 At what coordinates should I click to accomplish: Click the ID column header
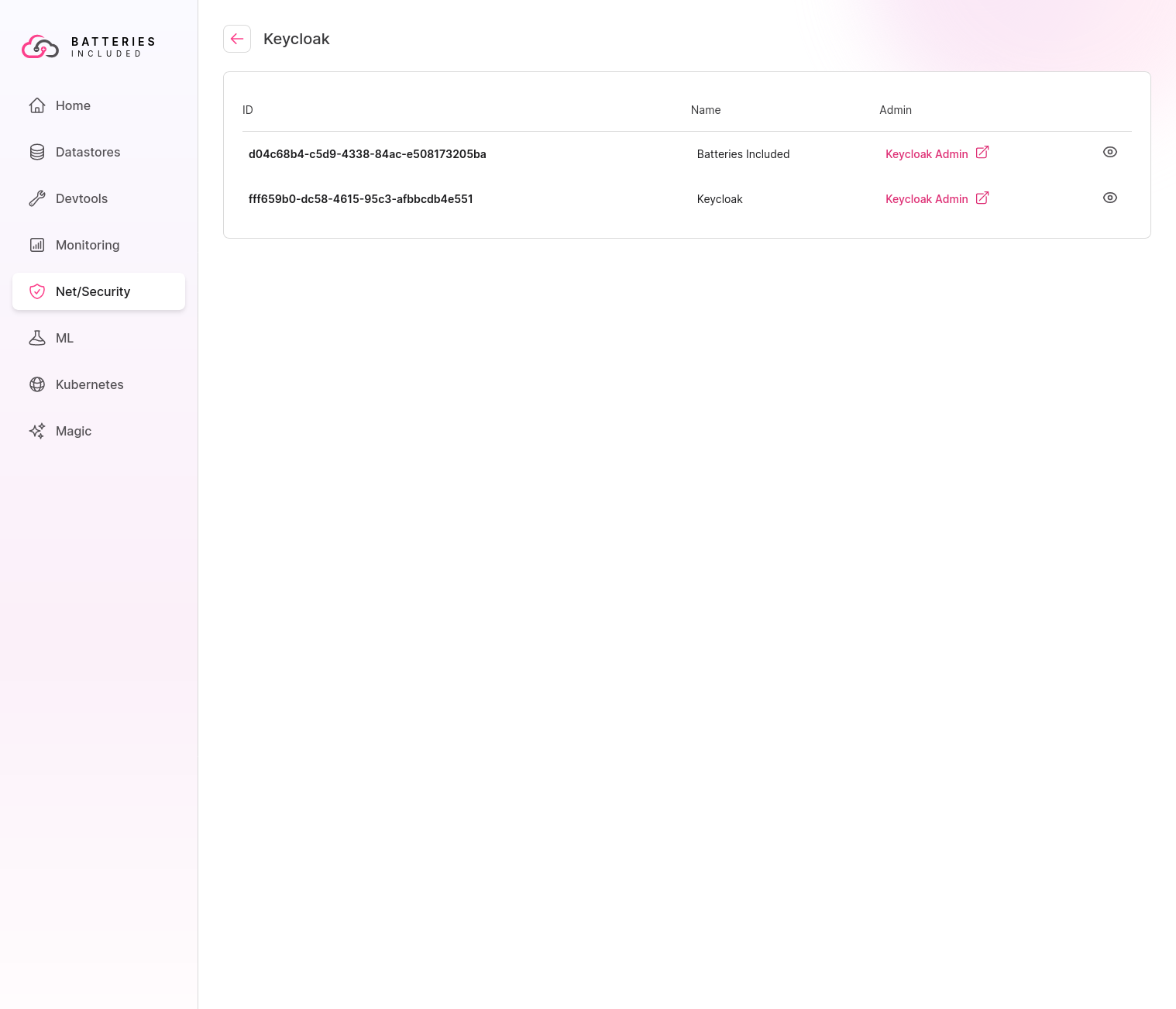248,110
